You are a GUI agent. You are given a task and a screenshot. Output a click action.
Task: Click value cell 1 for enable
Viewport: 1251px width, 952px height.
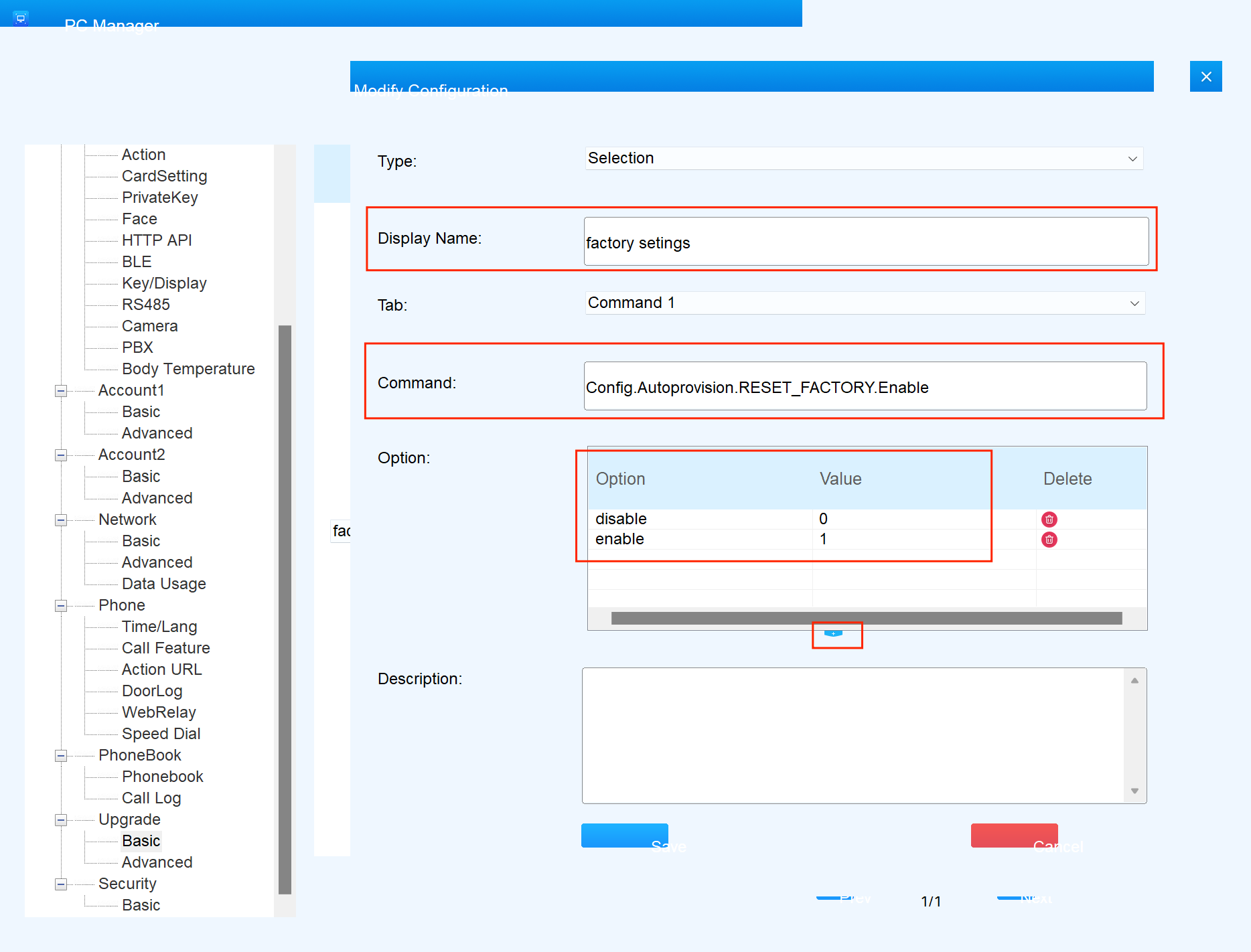[924, 539]
